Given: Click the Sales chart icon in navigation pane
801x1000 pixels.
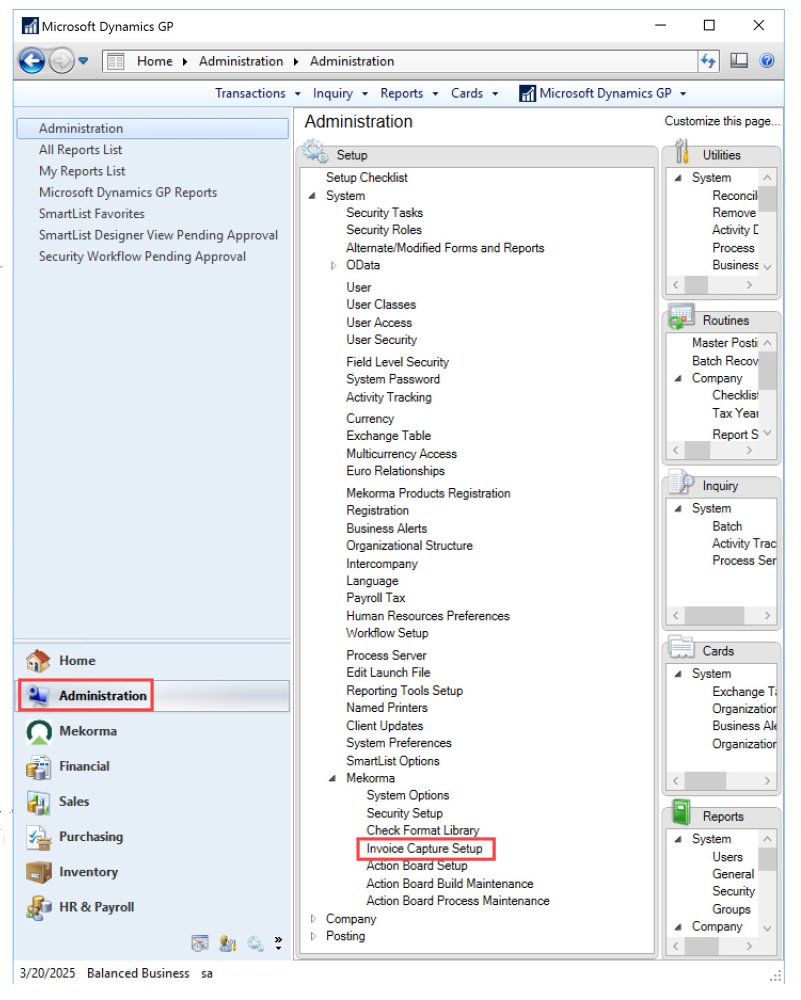Looking at the screenshot, I should 38,802.
